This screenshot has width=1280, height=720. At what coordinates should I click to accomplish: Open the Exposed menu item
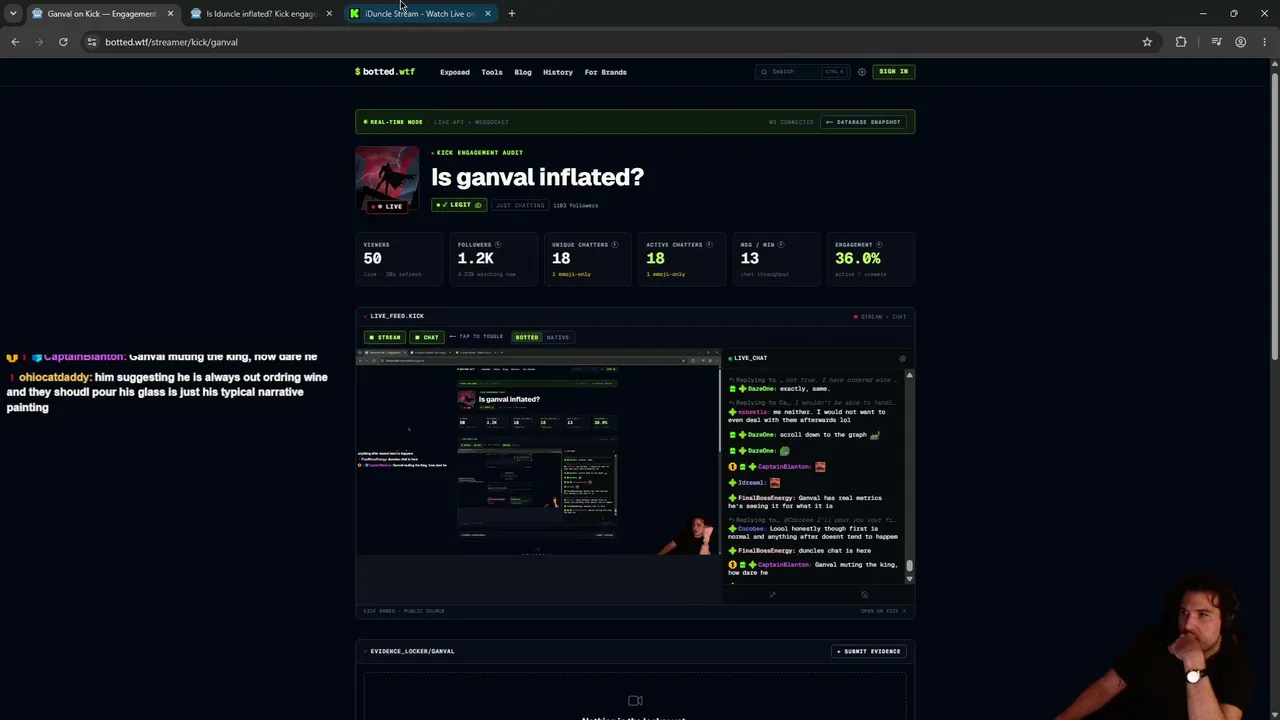click(455, 72)
